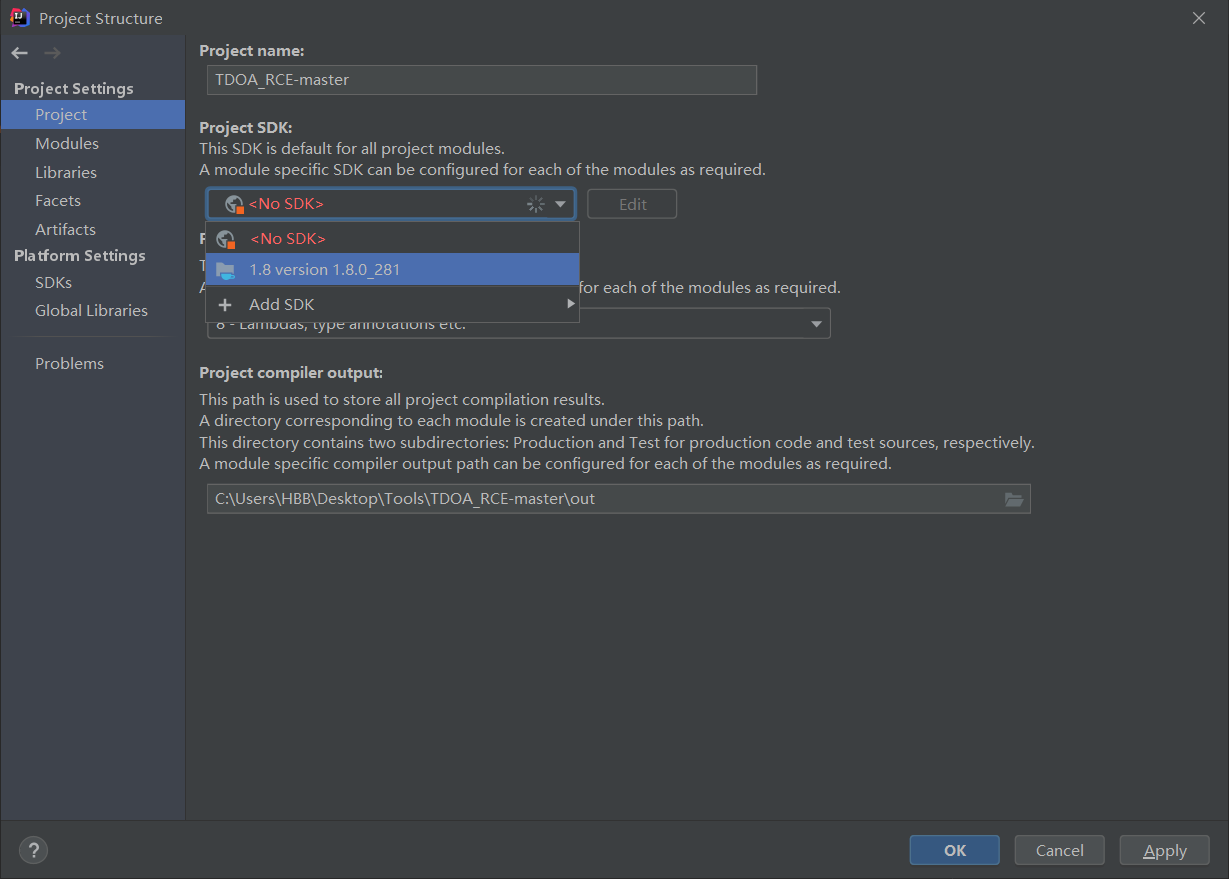Viewport: 1229px width, 879px height.
Task: Open the help question mark icon
Action: coord(33,850)
